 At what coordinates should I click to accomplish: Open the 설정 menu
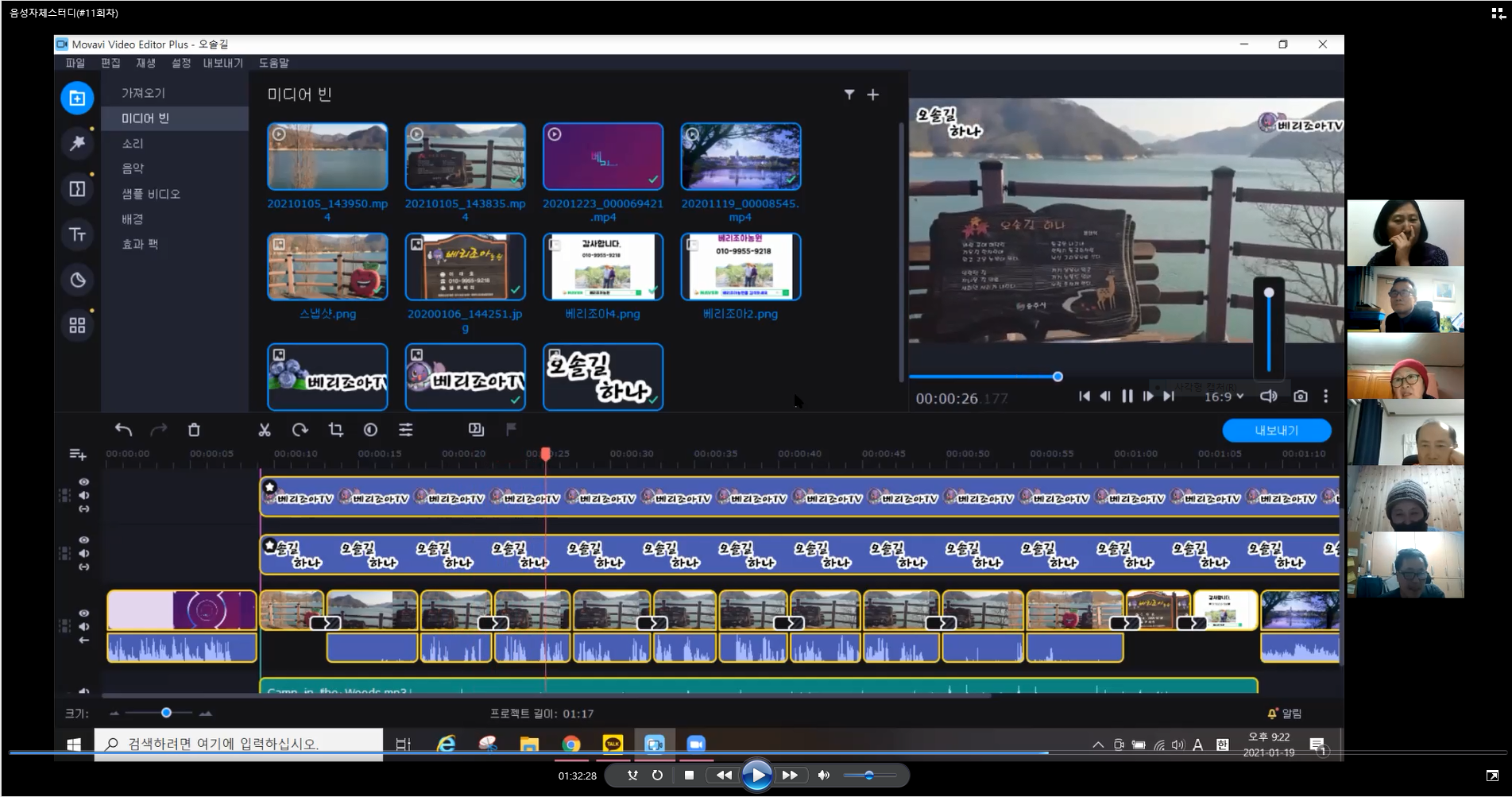pyautogui.click(x=181, y=63)
